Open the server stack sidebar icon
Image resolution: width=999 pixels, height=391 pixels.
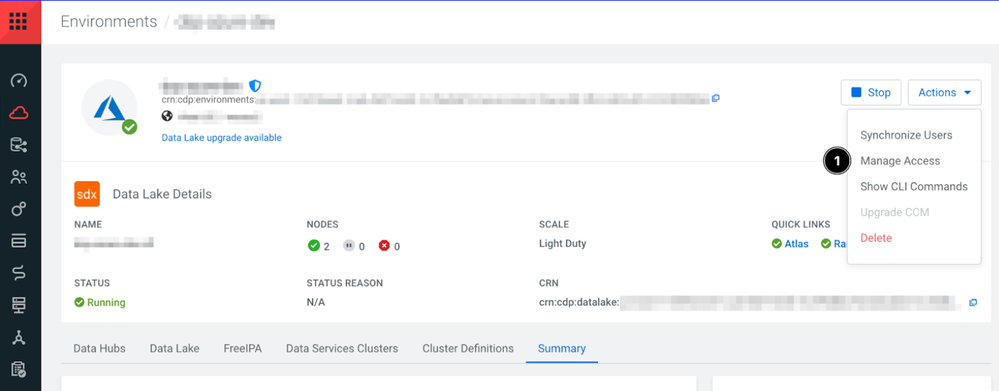point(18,306)
